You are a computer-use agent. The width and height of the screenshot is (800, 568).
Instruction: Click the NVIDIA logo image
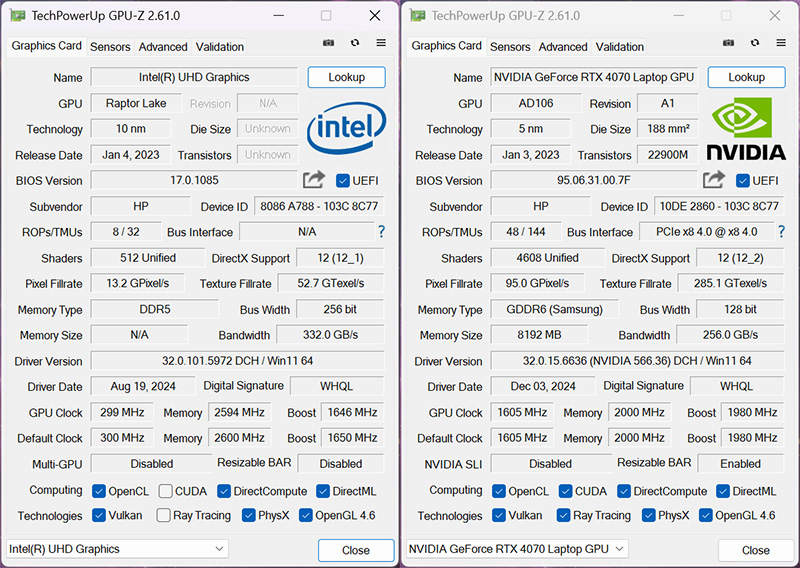coord(746,129)
